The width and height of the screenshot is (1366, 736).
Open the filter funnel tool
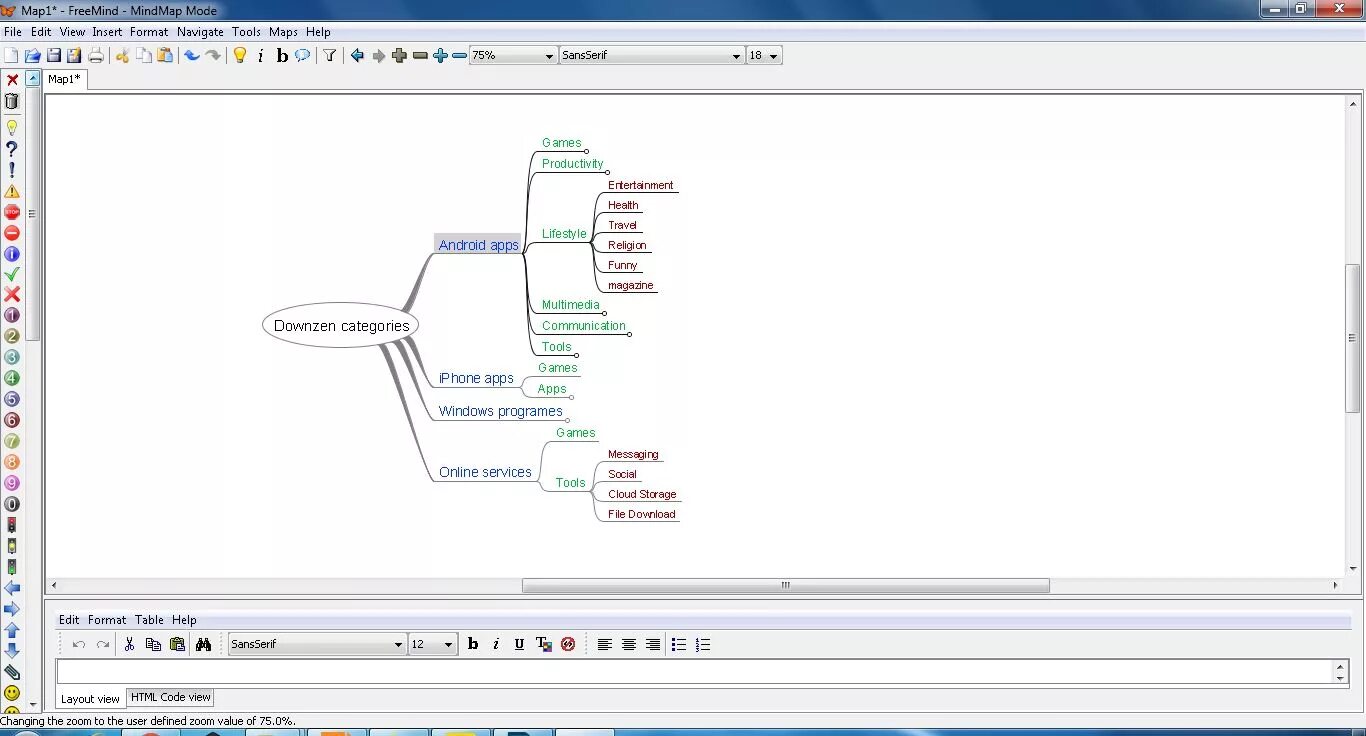329,56
